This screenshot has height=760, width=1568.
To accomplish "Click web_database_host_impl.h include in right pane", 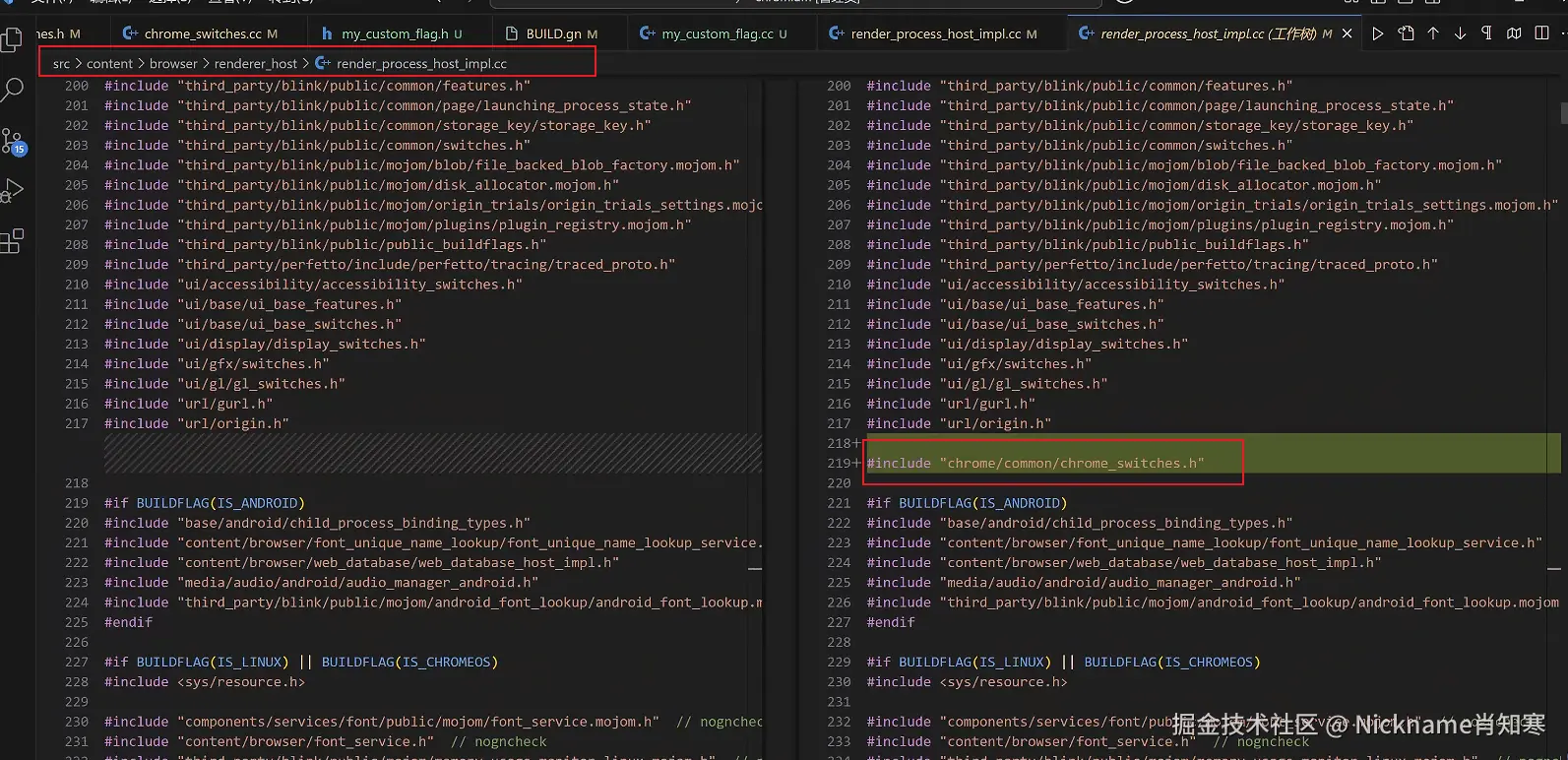I will (x=1124, y=562).
